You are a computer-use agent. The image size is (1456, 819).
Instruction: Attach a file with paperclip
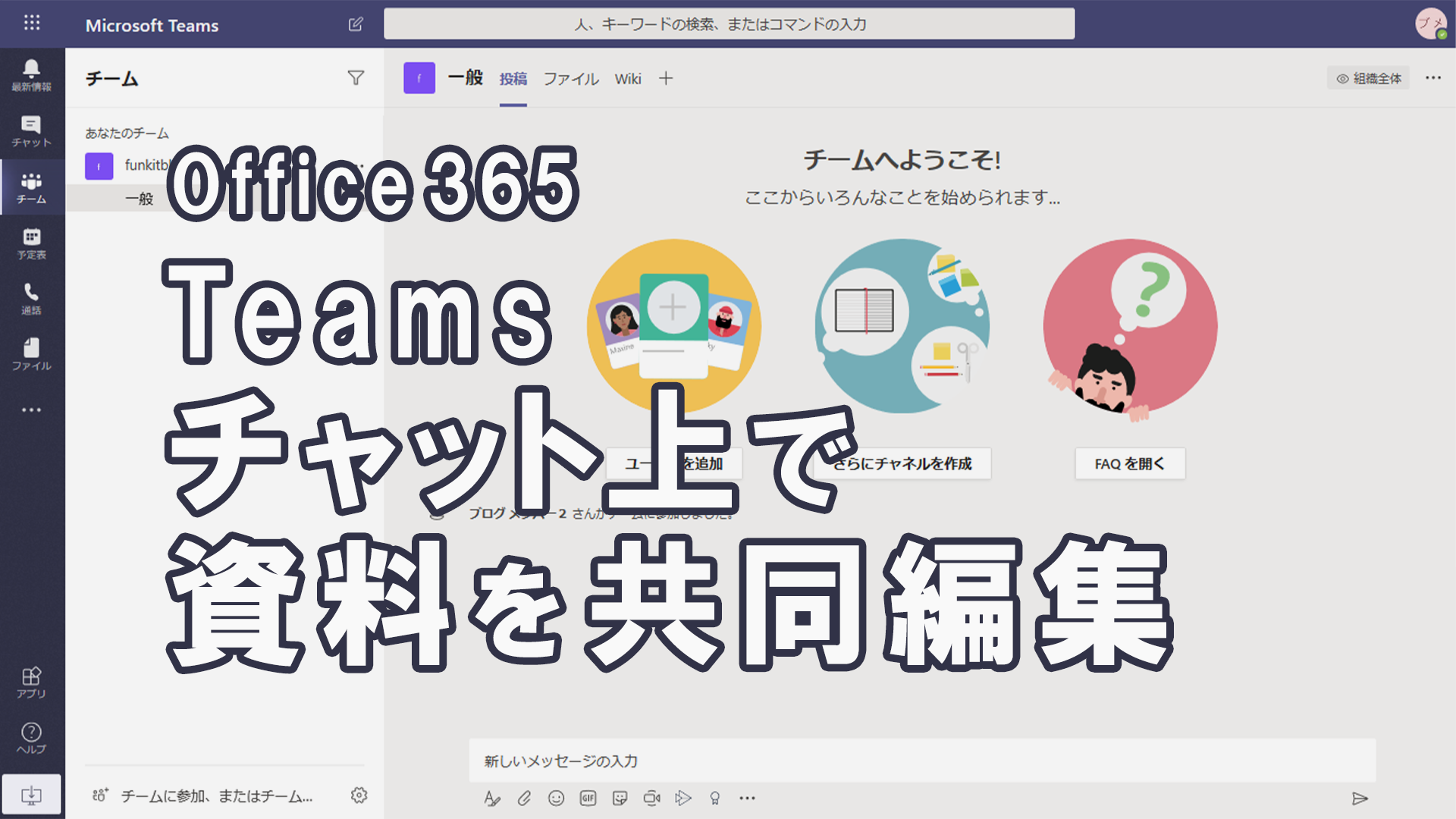coord(524,798)
